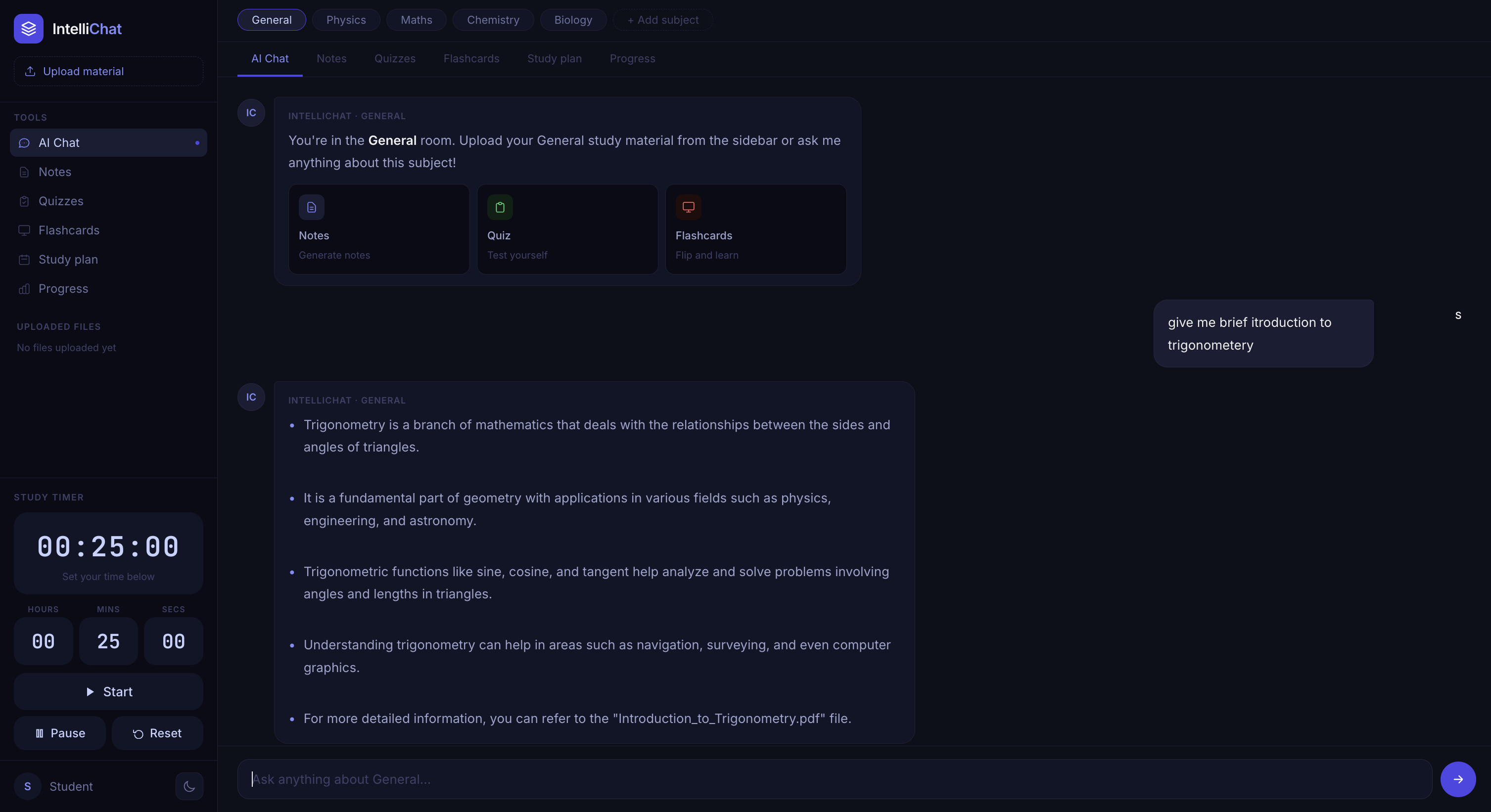Reset the study timer
The width and height of the screenshot is (1491, 812).
[157, 733]
